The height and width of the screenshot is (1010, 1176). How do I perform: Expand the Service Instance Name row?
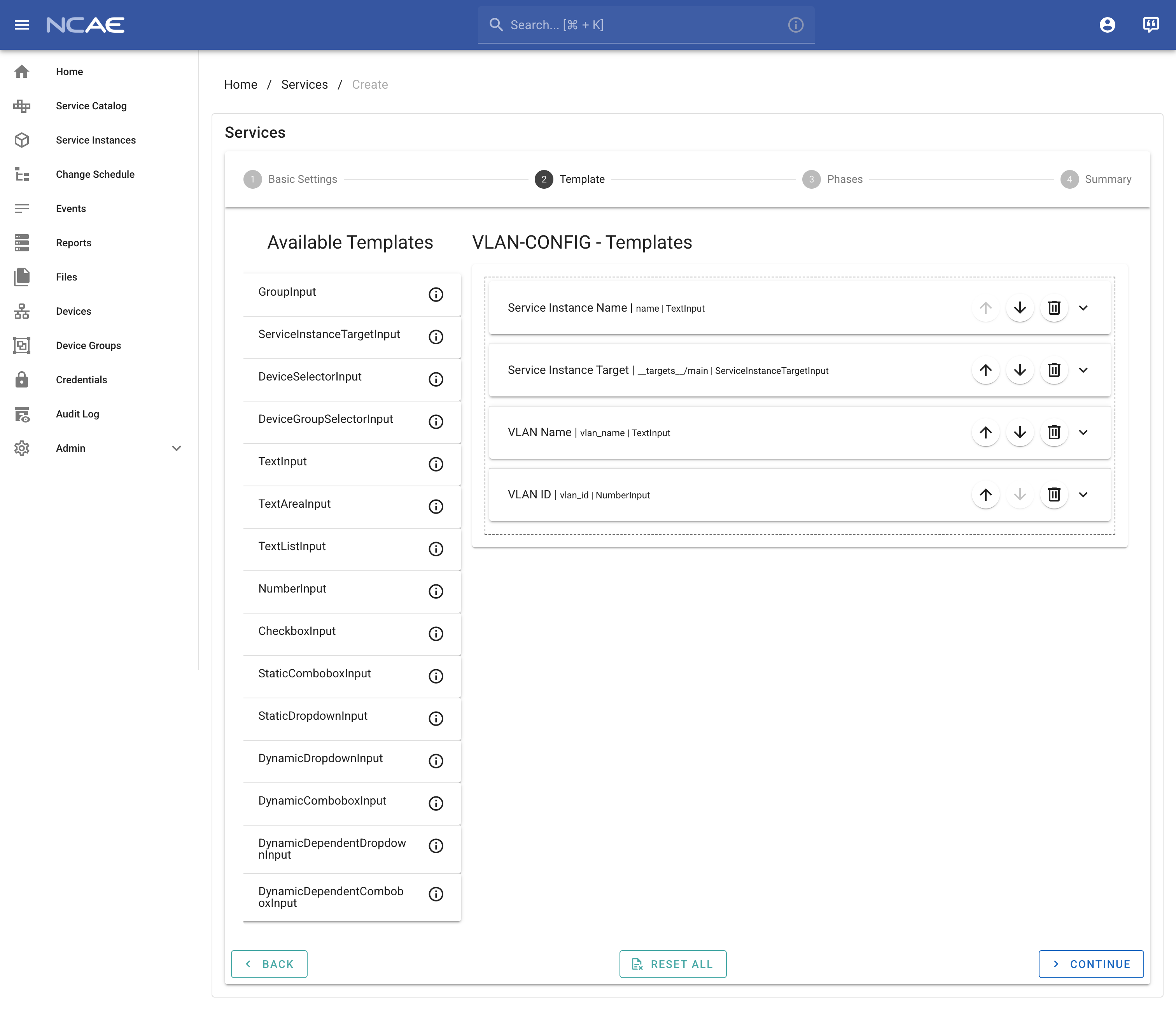click(x=1083, y=308)
